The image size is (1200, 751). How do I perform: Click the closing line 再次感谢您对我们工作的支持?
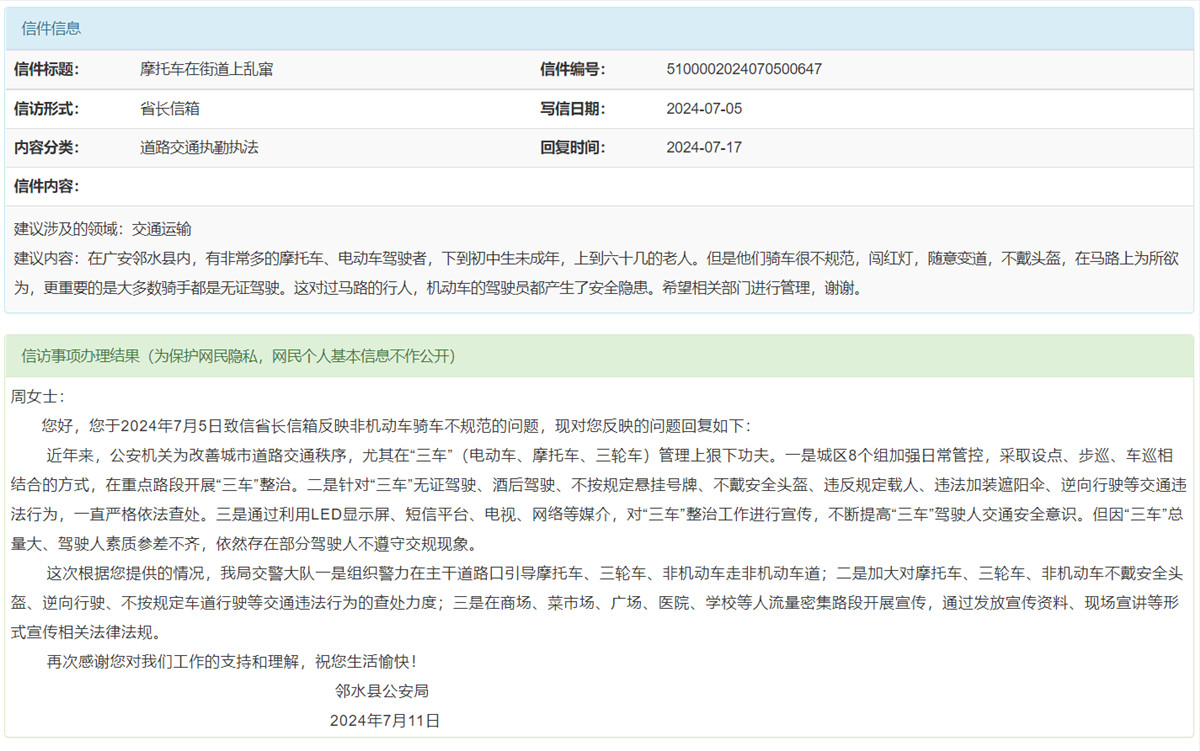[230, 662]
